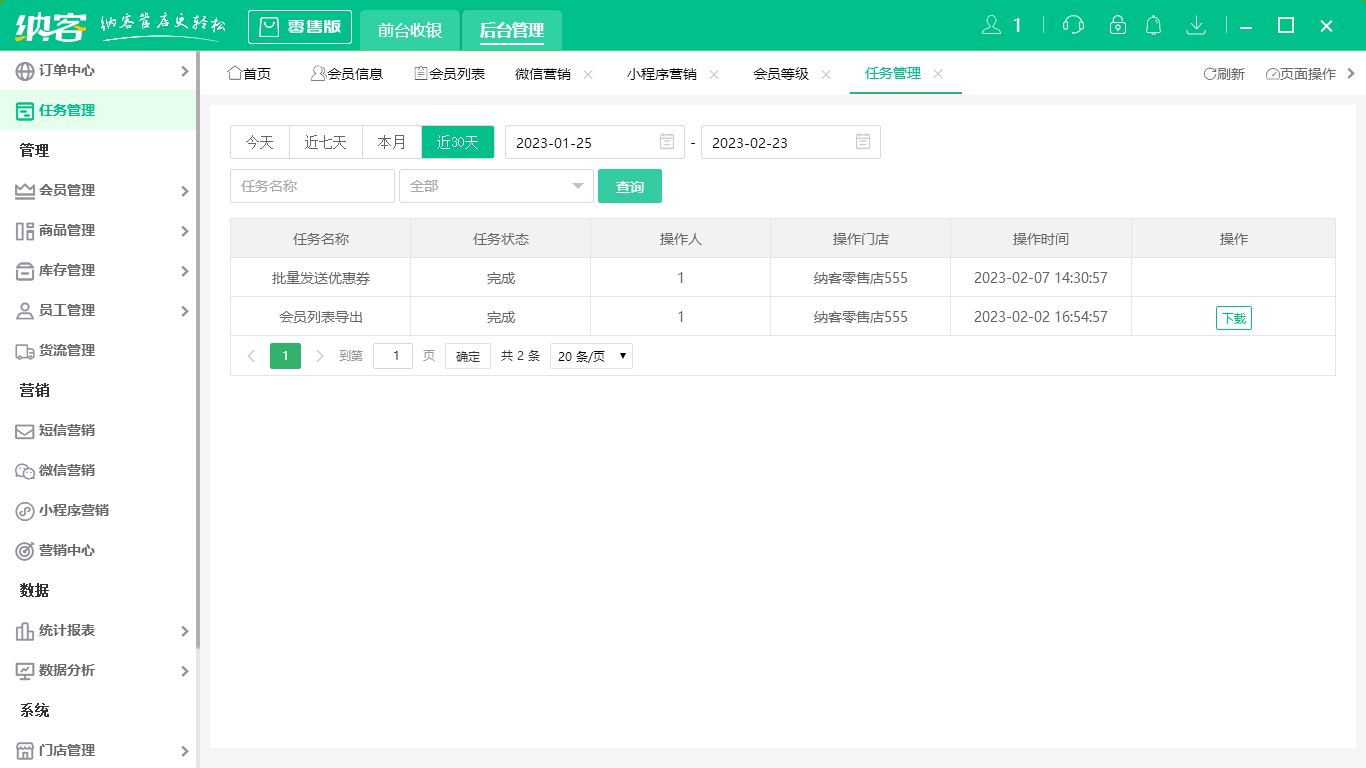Click the 查询 search button
Screen dimensions: 1366x768
(630, 186)
